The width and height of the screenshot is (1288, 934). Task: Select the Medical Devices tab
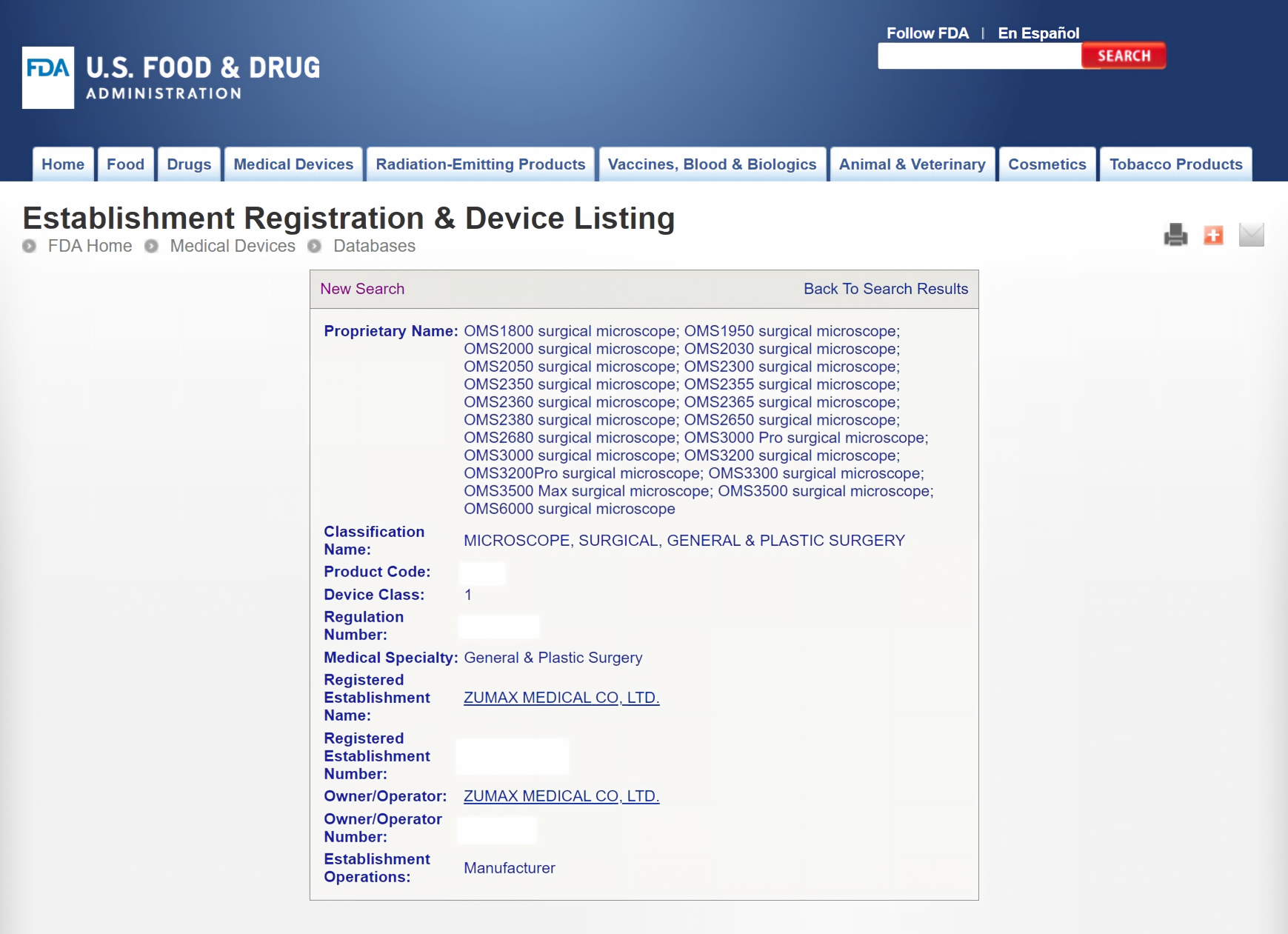pos(294,164)
